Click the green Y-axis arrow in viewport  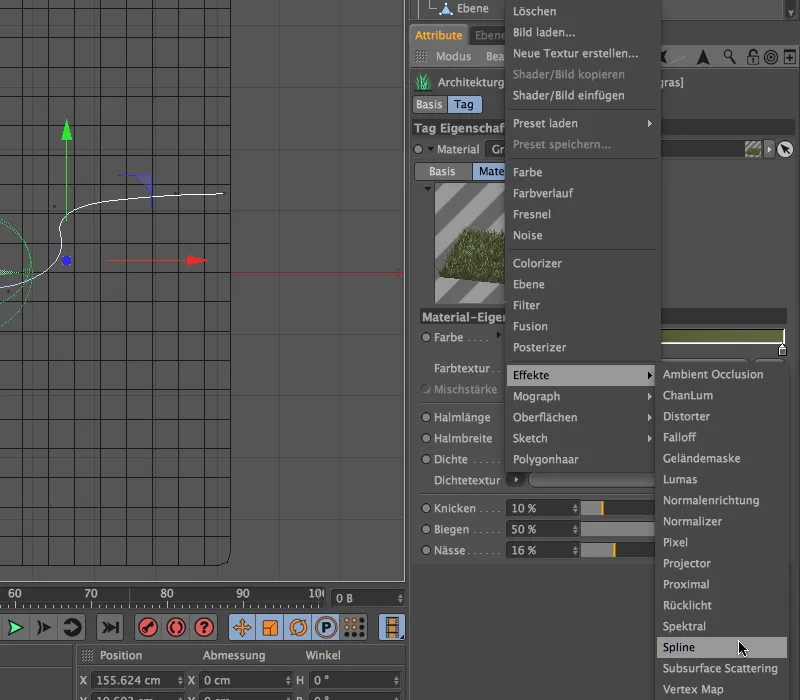click(66, 130)
